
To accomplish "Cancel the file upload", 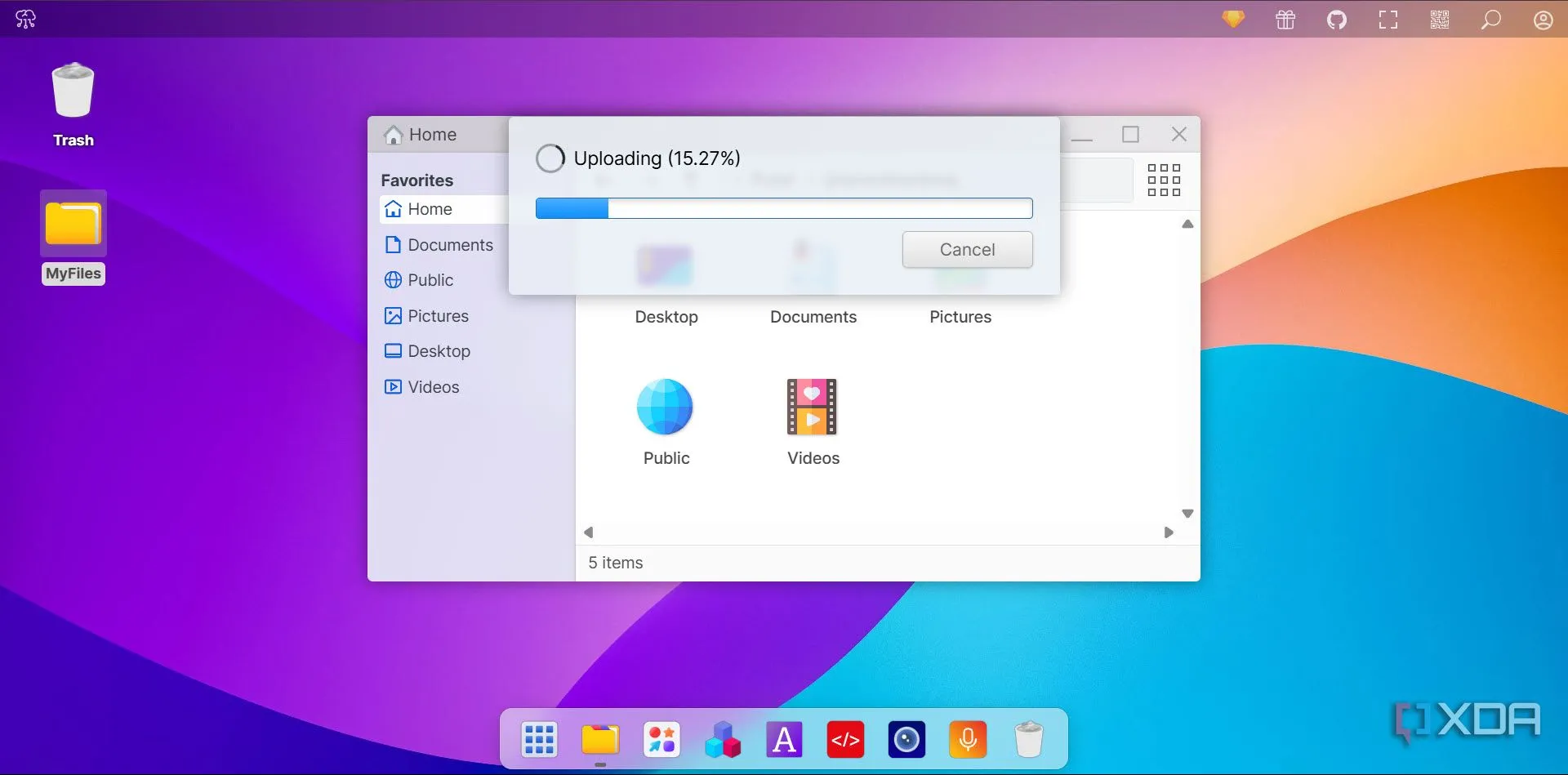I will point(967,250).
